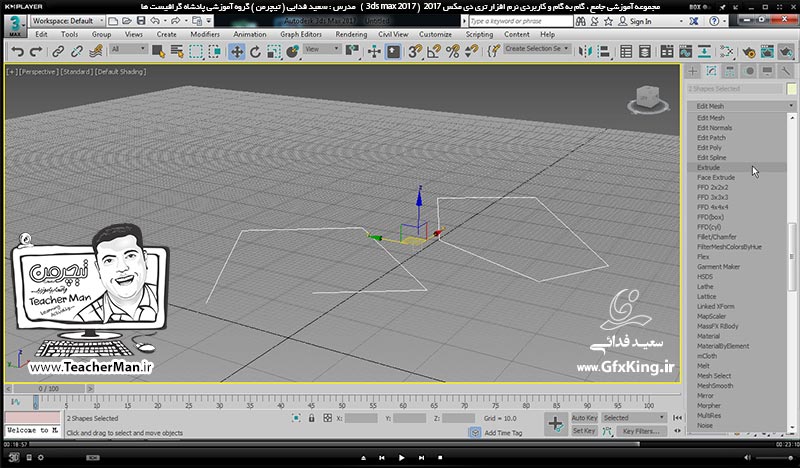This screenshot has width=800, height=468.
Task: Open the Scripting menu
Action: 479,34
